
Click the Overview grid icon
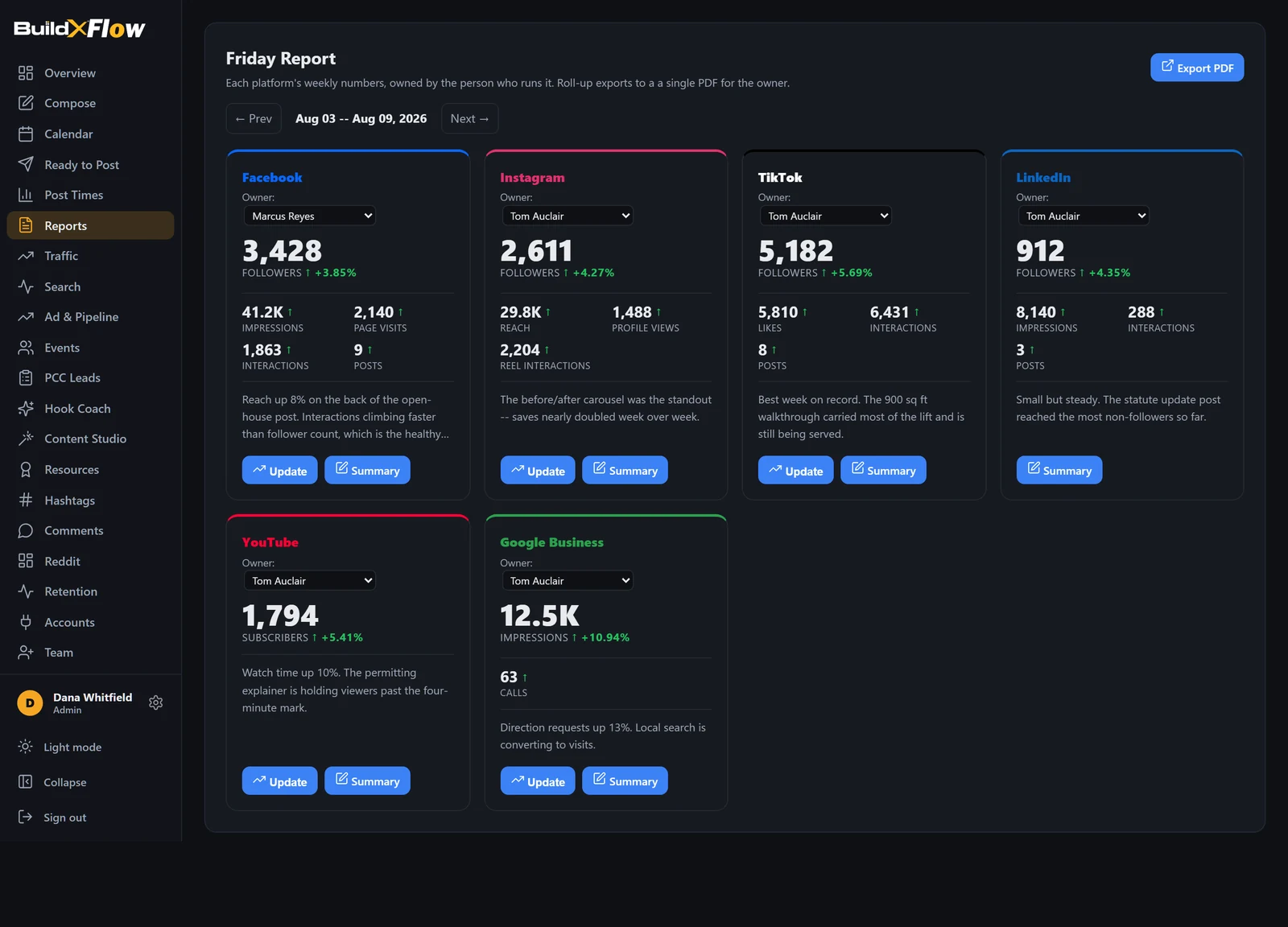(26, 73)
